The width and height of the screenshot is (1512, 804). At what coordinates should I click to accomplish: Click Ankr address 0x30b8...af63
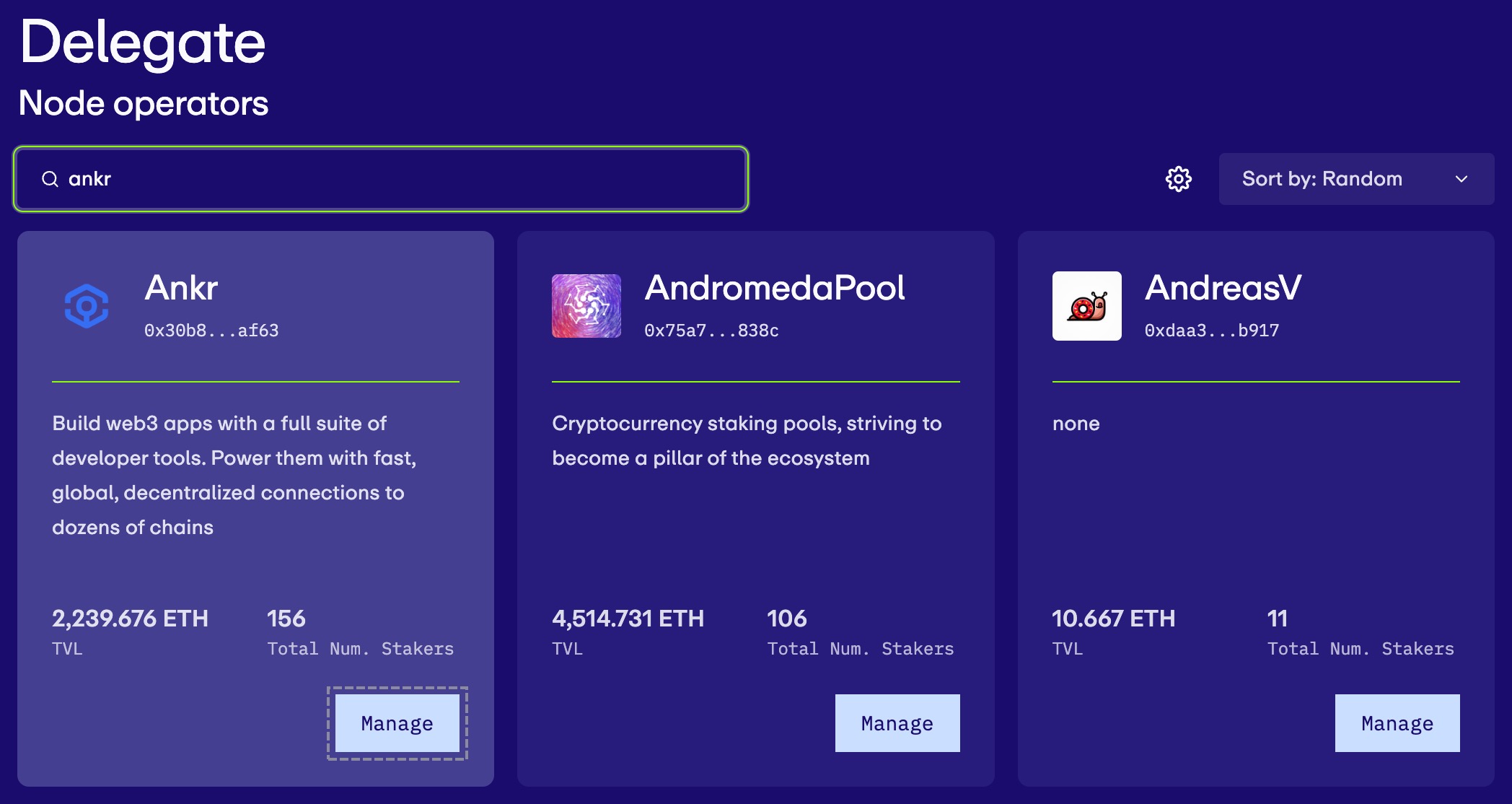[211, 331]
